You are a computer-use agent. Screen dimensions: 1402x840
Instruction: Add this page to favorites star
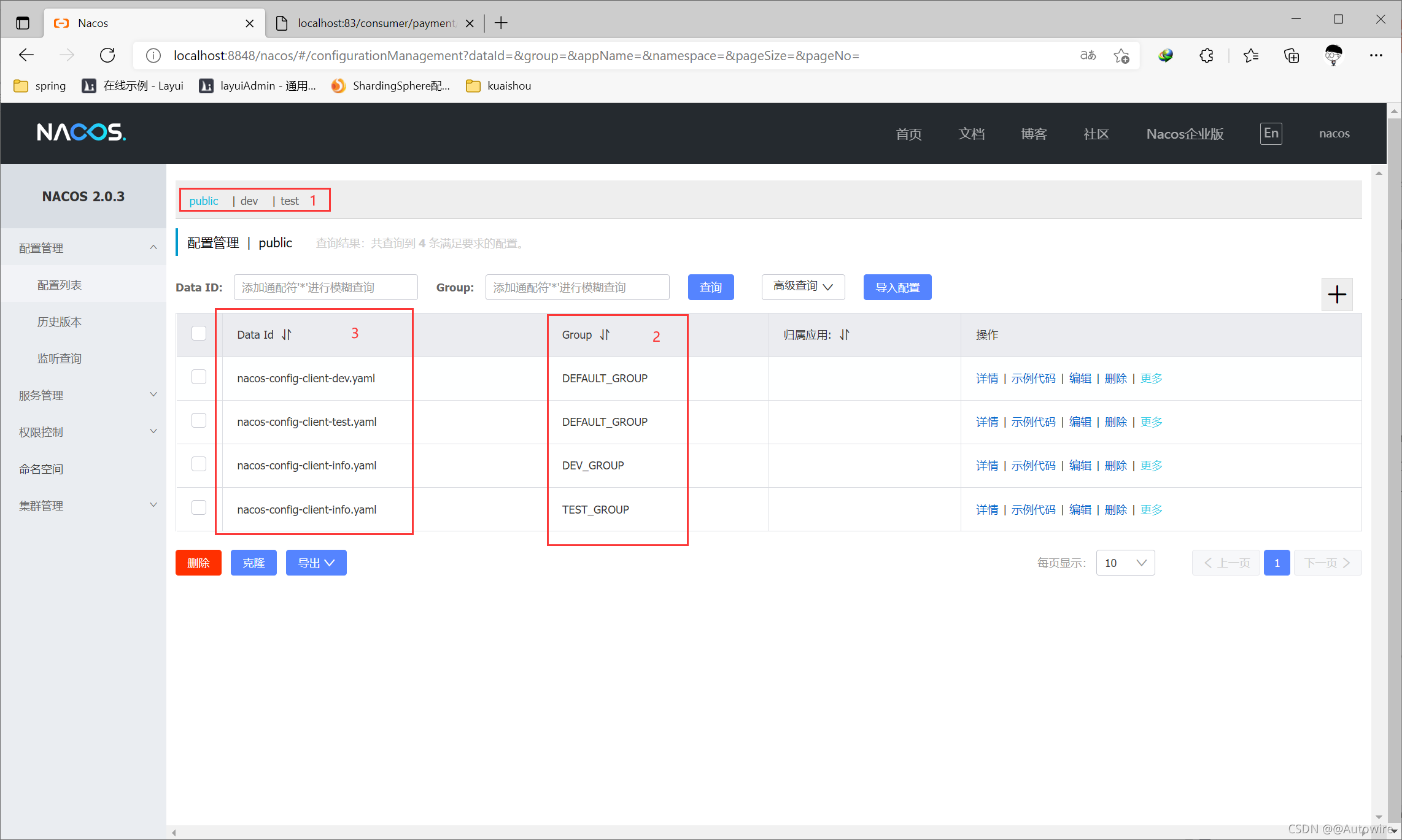point(1121,56)
